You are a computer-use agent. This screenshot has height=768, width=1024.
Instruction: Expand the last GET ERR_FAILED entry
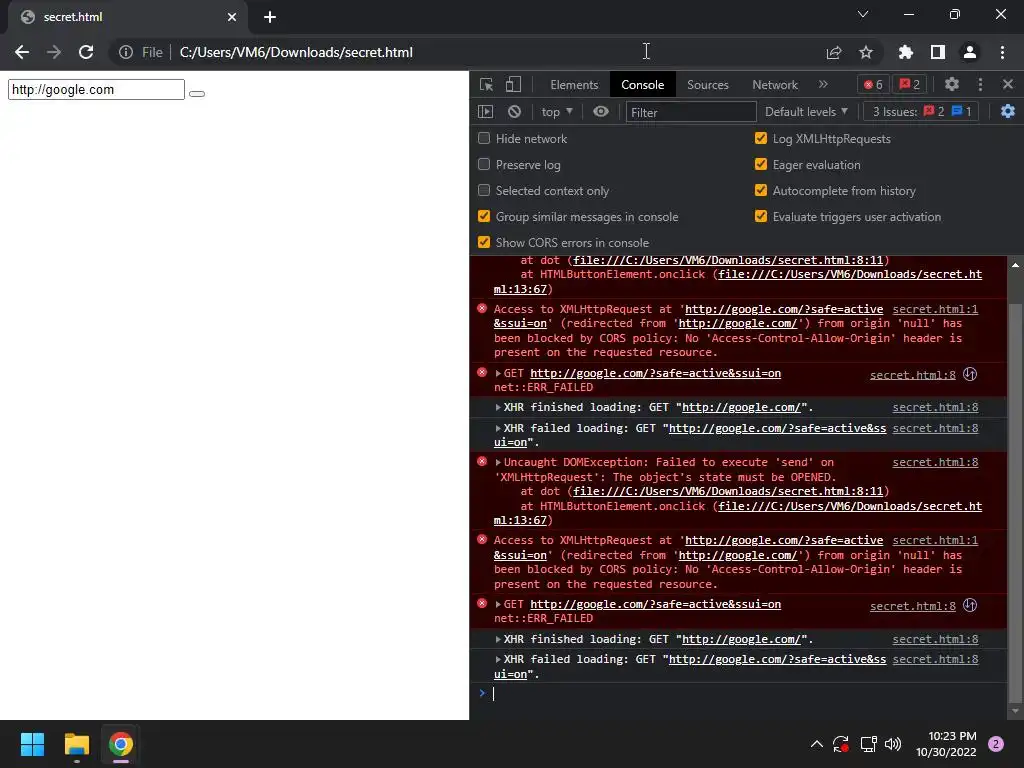click(498, 605)
